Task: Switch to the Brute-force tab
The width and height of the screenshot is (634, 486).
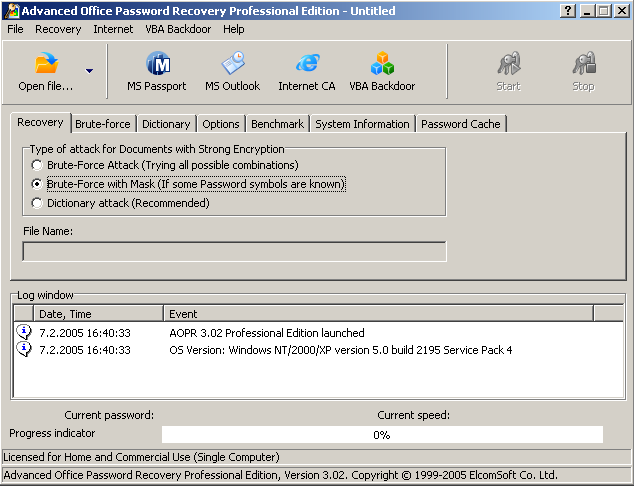Action: (103, 124)
